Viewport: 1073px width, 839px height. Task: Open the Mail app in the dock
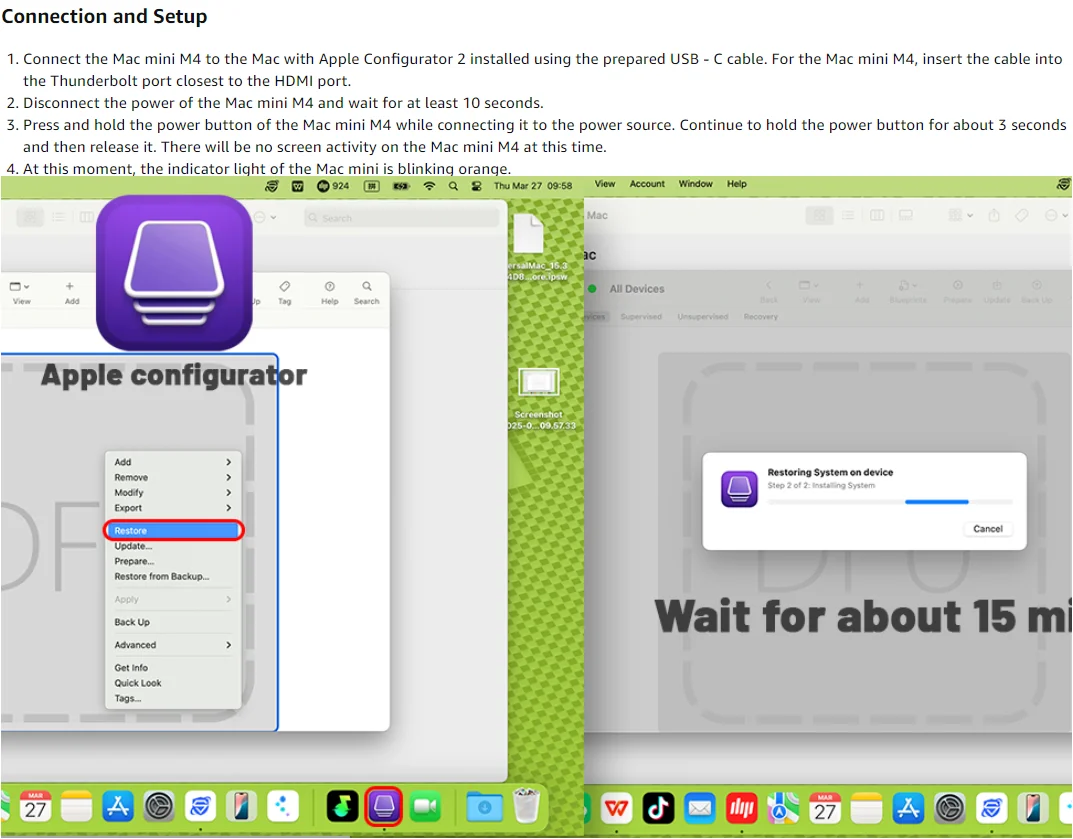pos(699,808)
